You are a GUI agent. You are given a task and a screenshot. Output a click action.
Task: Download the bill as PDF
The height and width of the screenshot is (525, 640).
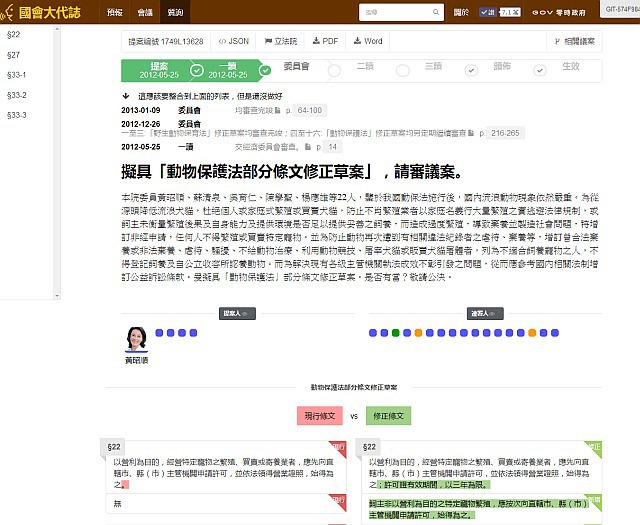coord(325,41)
